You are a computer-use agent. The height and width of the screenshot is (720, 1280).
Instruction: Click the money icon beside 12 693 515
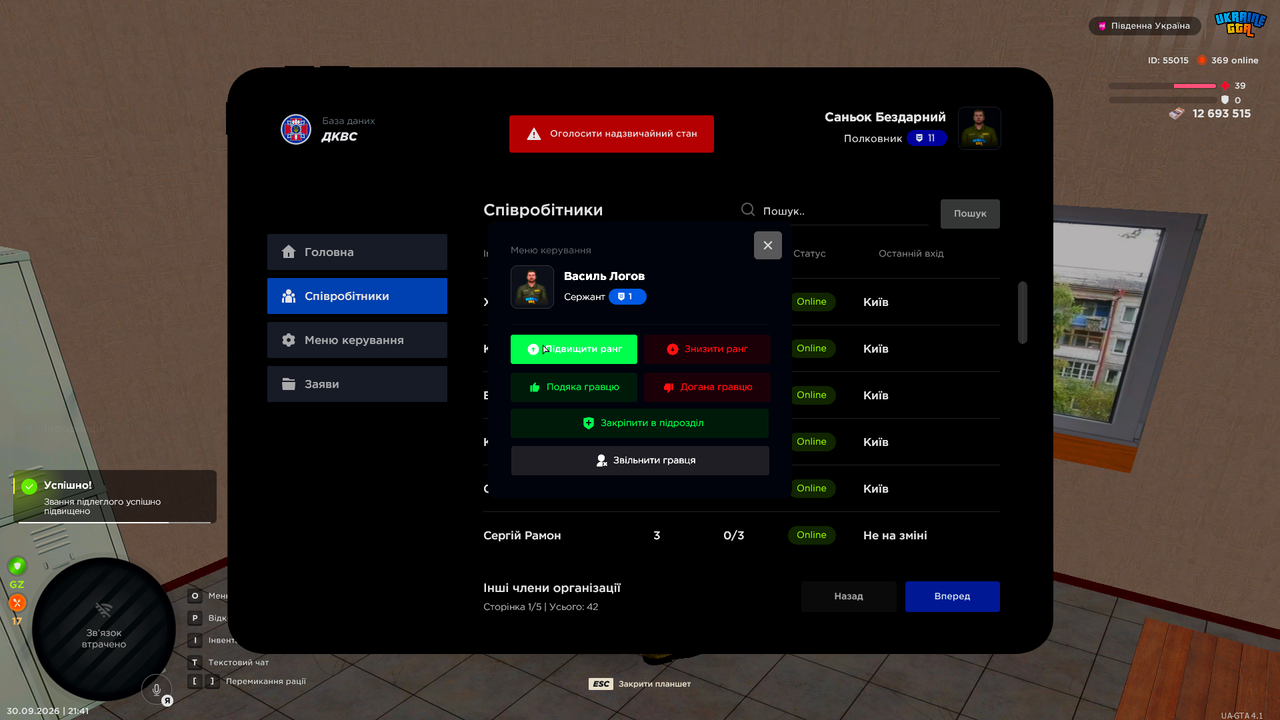1178,114
